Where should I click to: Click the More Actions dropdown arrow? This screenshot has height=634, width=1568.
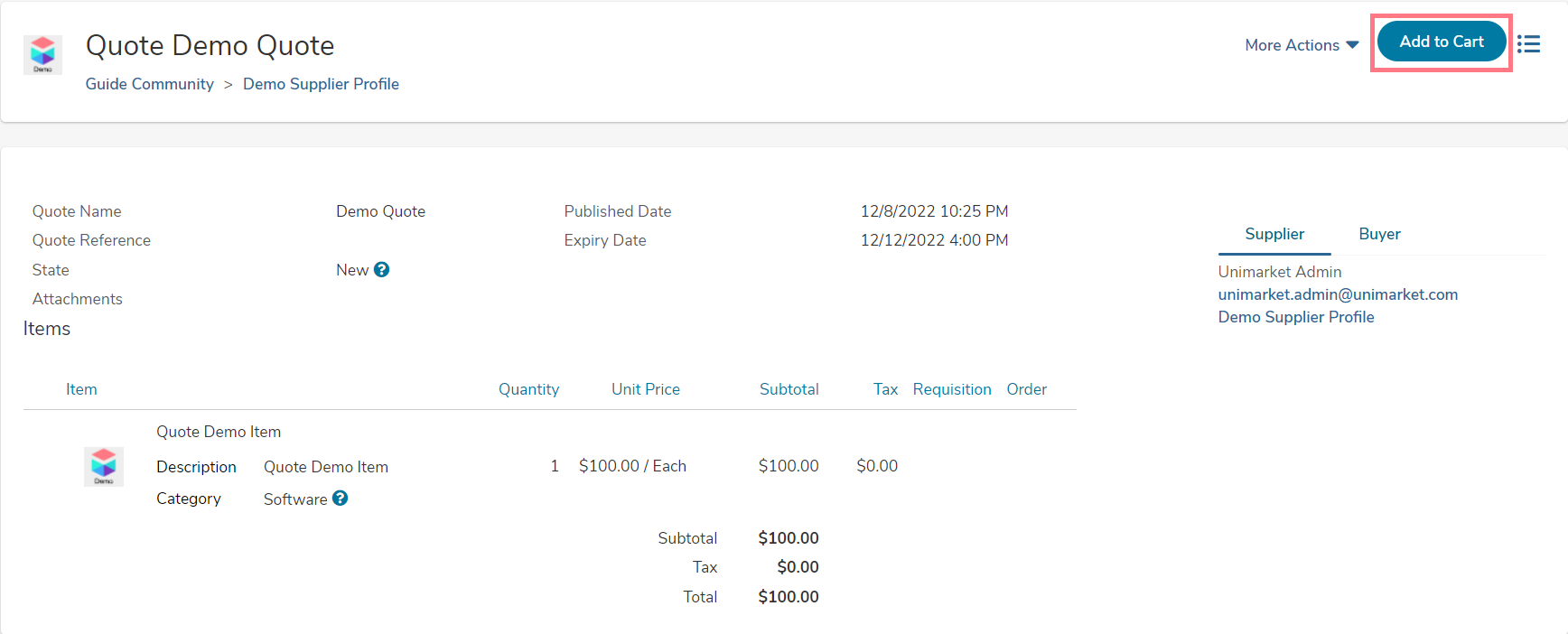click(x=1352, y=45)
